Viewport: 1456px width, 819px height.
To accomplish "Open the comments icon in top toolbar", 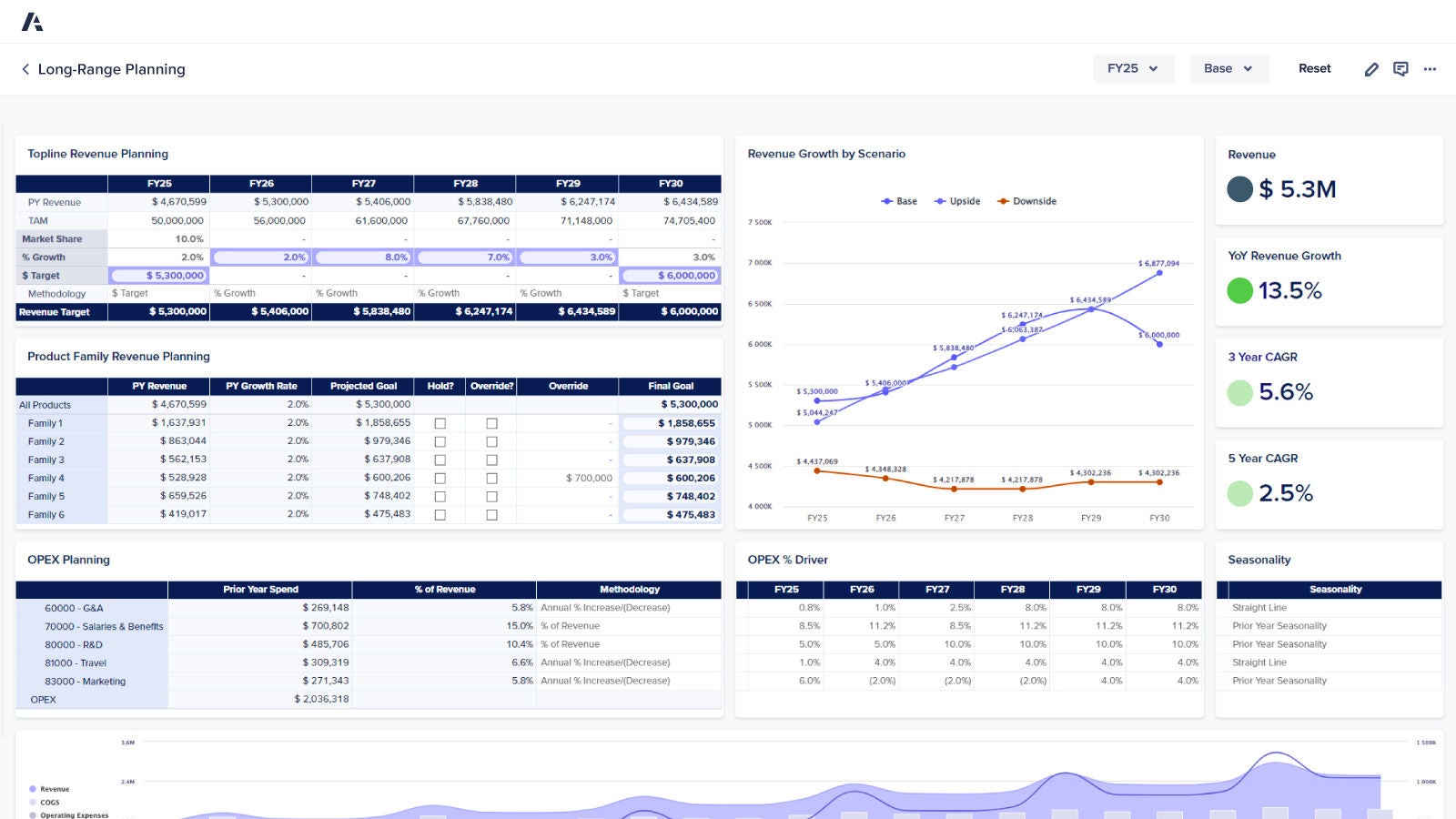I will [1400, 68].
